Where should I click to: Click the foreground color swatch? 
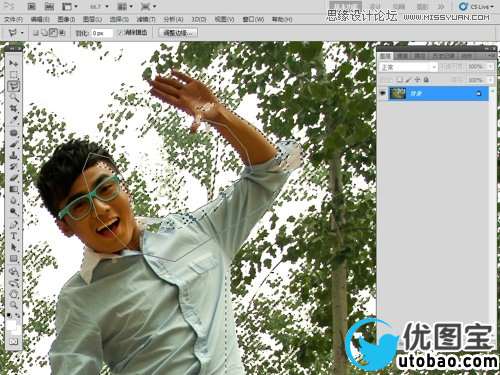[11, 325]
